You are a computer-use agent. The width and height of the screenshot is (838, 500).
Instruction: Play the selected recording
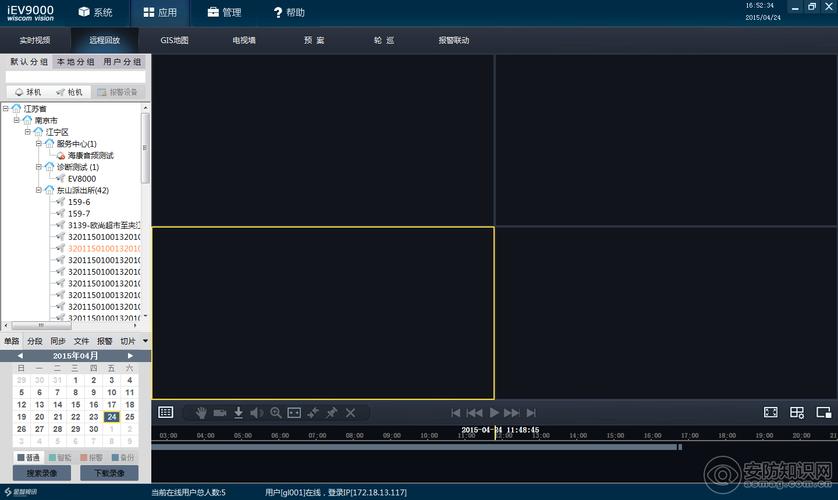point(494,412)
